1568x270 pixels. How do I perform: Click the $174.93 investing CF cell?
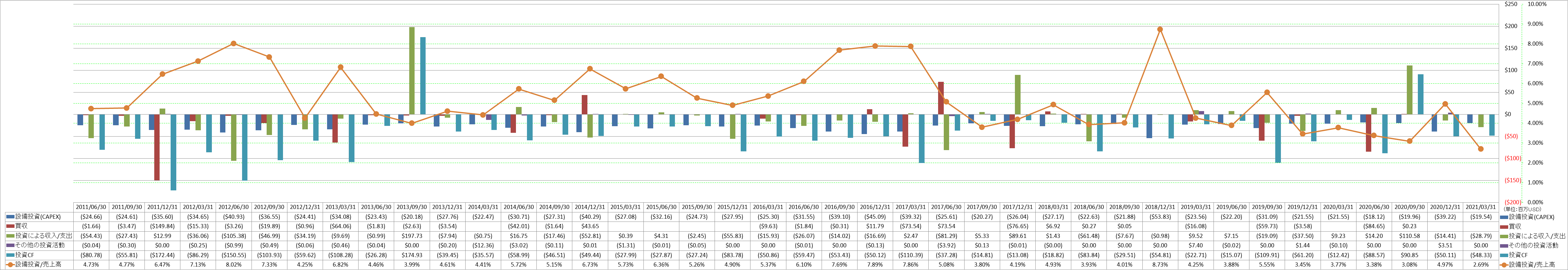pyautogui.click(x=411, y=255)
